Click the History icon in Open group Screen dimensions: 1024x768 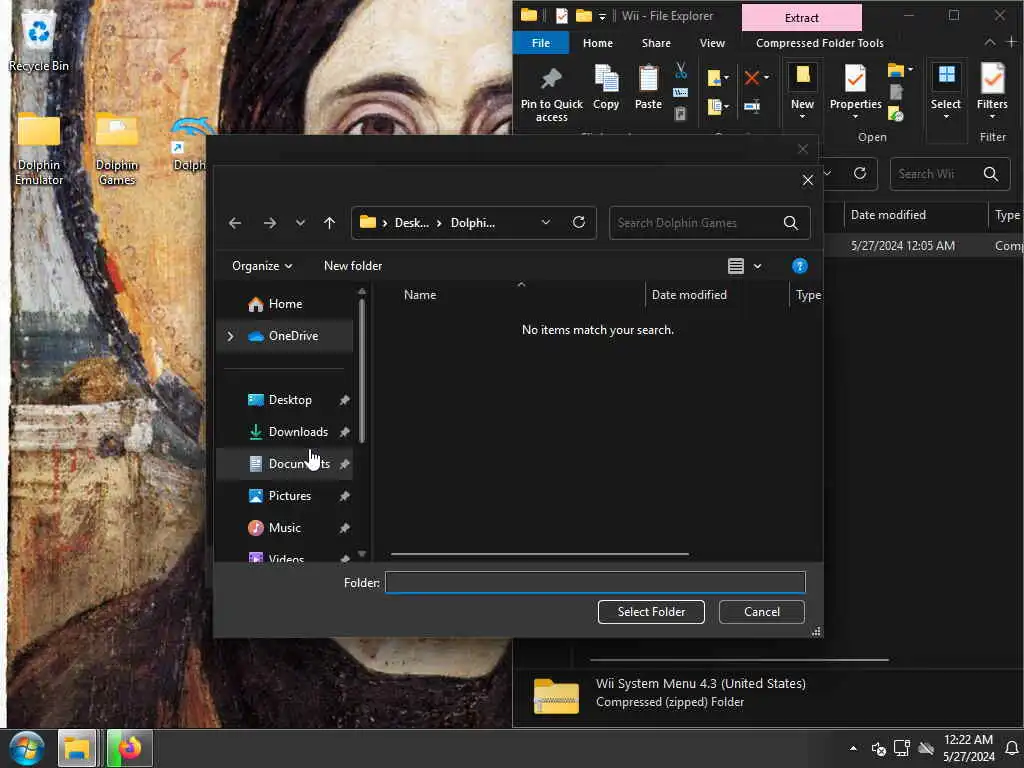(895, 114)
